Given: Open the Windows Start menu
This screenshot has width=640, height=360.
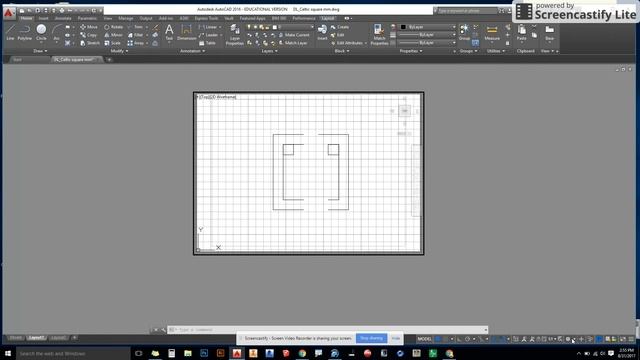Looking at the screenshot, I should (8, 353).
